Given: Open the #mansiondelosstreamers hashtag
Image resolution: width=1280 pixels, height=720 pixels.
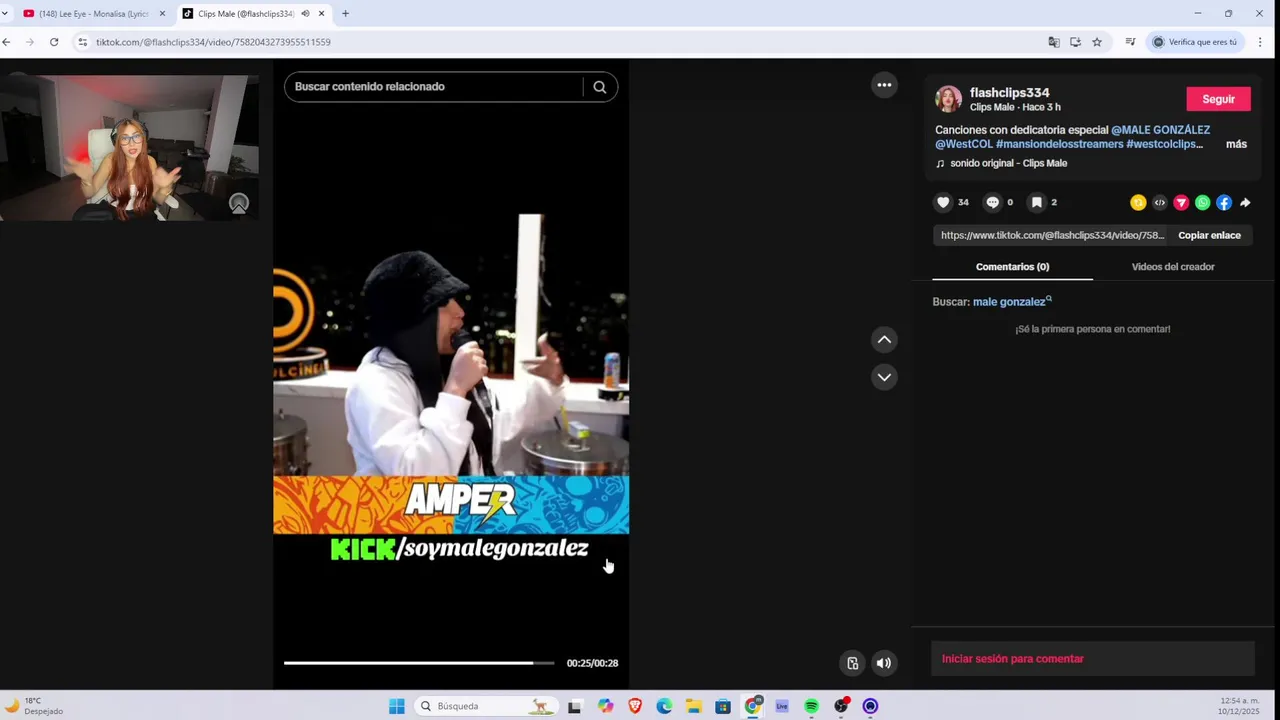Looking at the screenshot, I should [x=1060, y=144].
